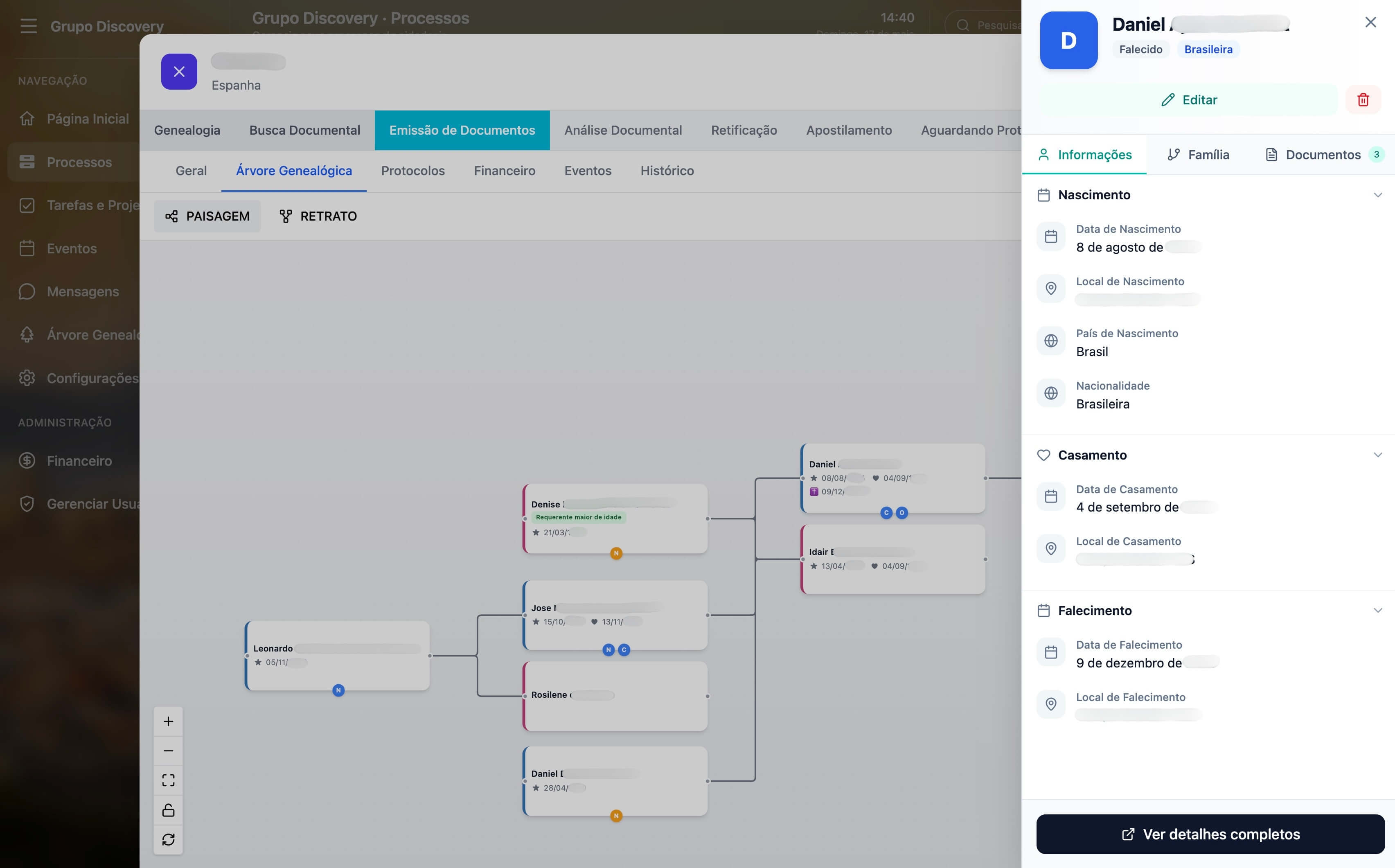This screenshot has width=1395, height=868.
Task: Select the Denise person card
Action: click(615, 519)
